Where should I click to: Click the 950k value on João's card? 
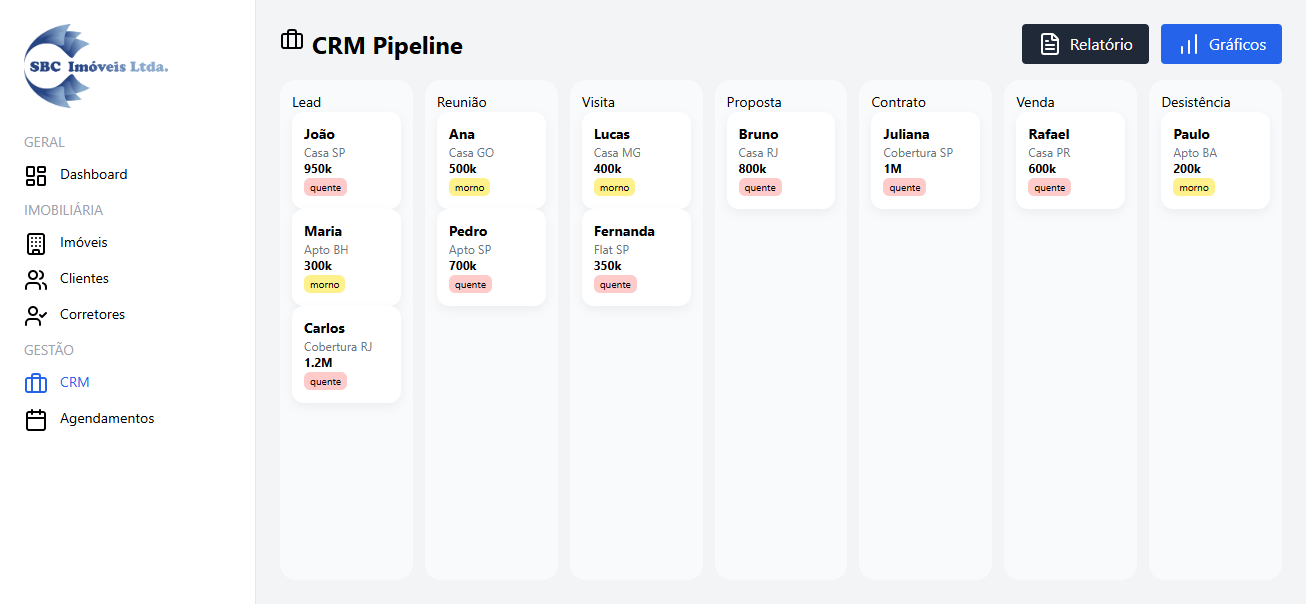click(x=318, y=168)
